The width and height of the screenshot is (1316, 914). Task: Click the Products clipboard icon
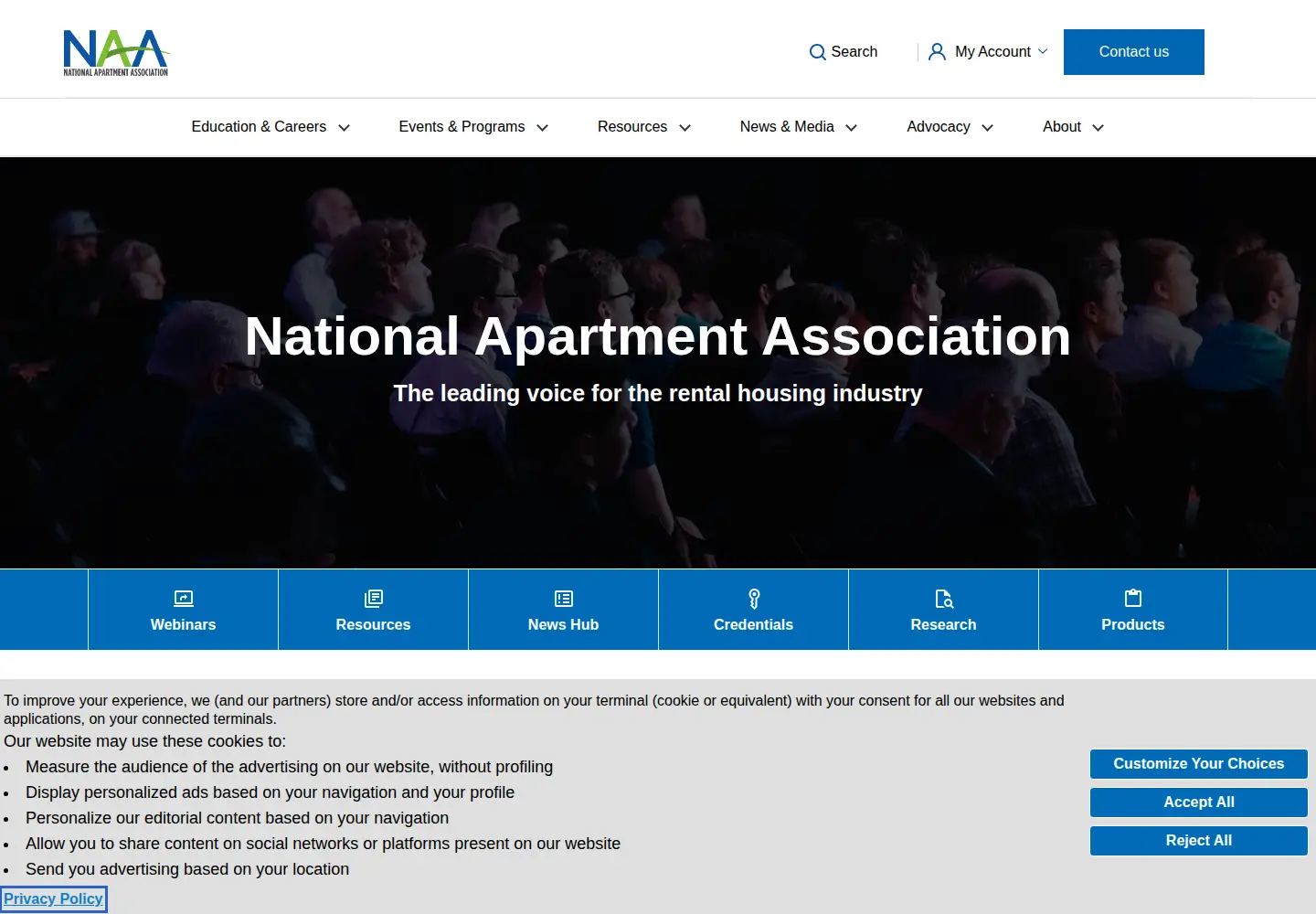click(x=1133, y=599)
